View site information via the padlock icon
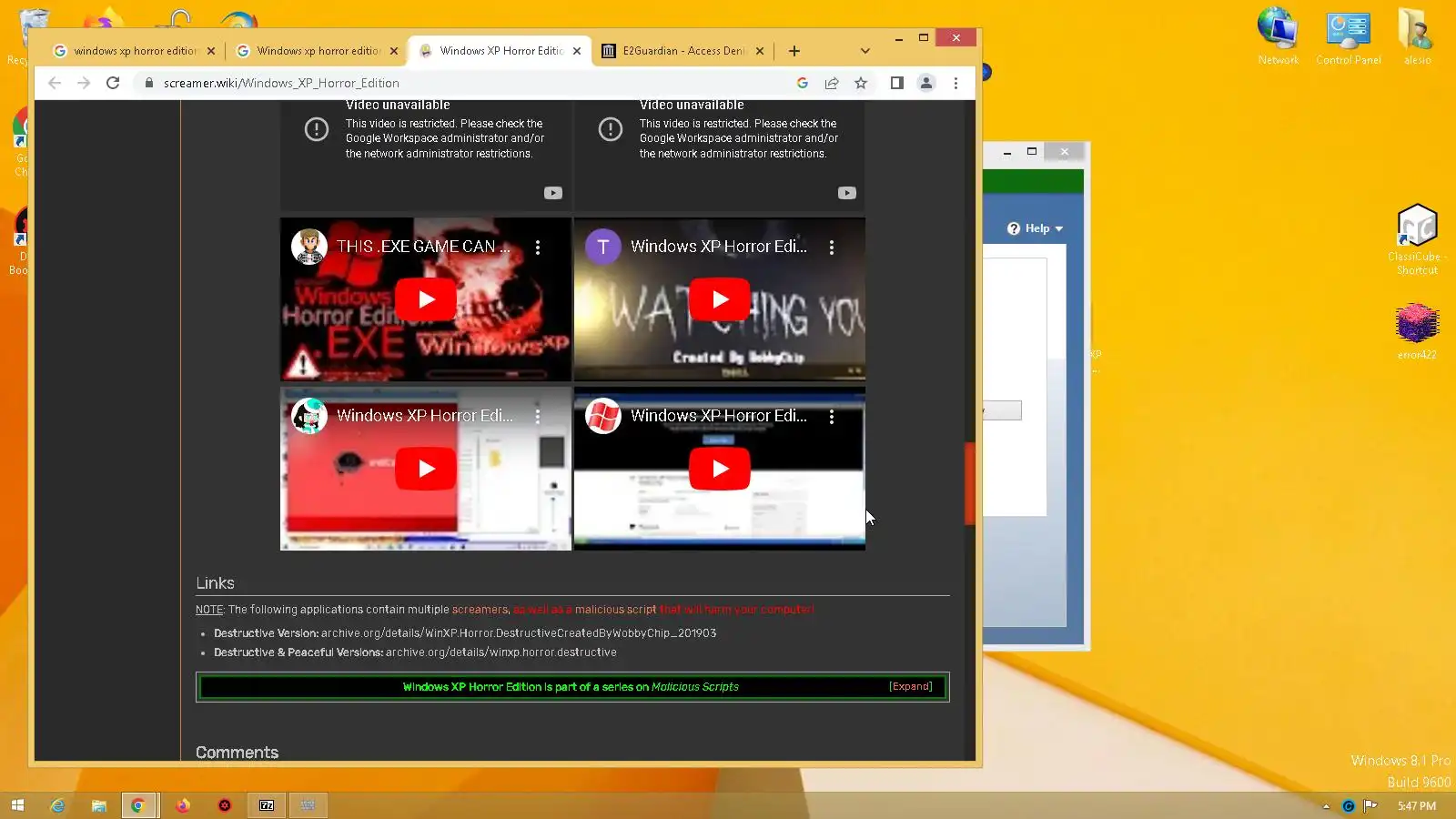This screenshot has height=819, width=1456. click(x=149, y=83)
